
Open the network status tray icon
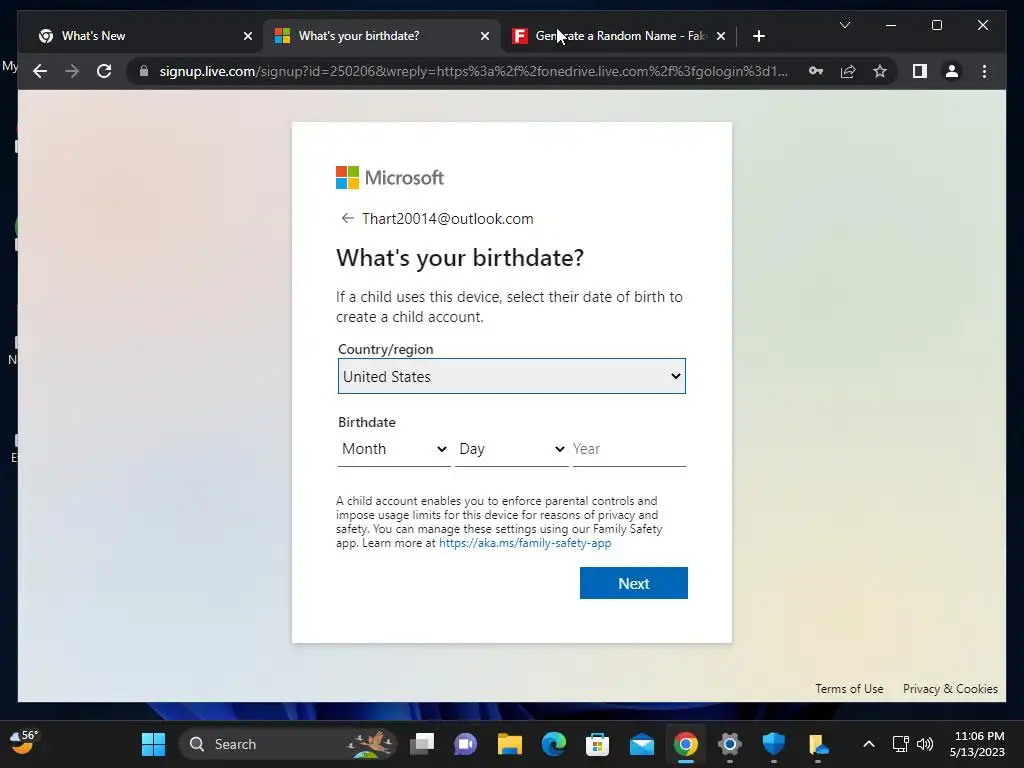(901, 744)
